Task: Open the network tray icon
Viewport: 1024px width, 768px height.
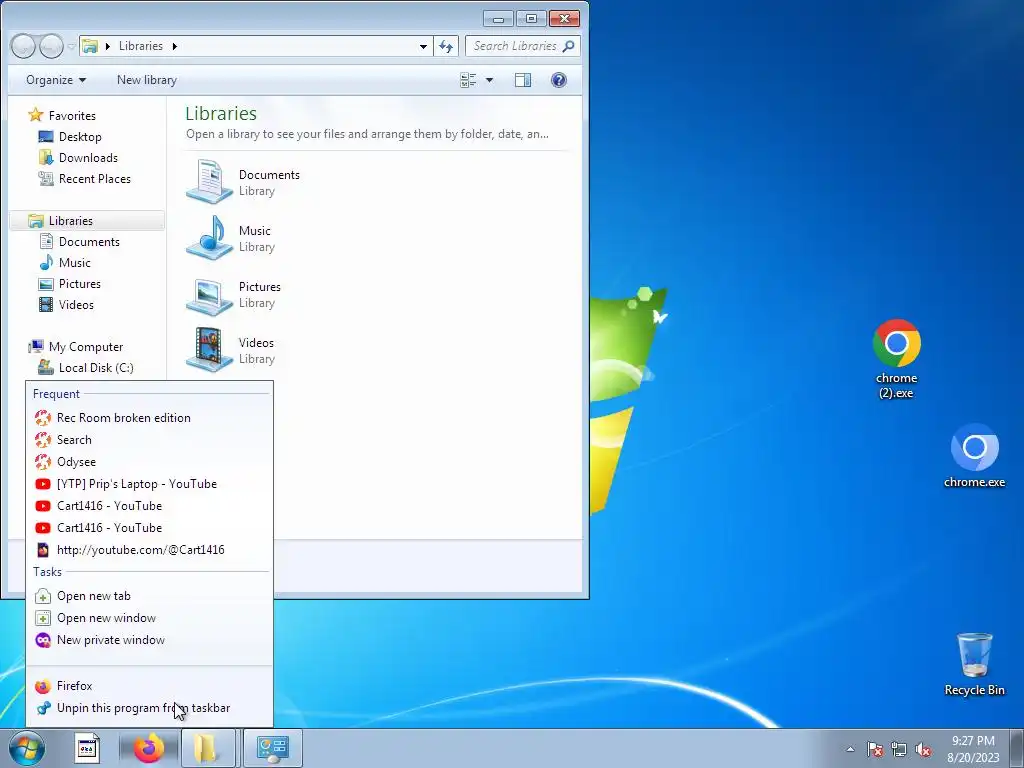Action: coord(899,749)
